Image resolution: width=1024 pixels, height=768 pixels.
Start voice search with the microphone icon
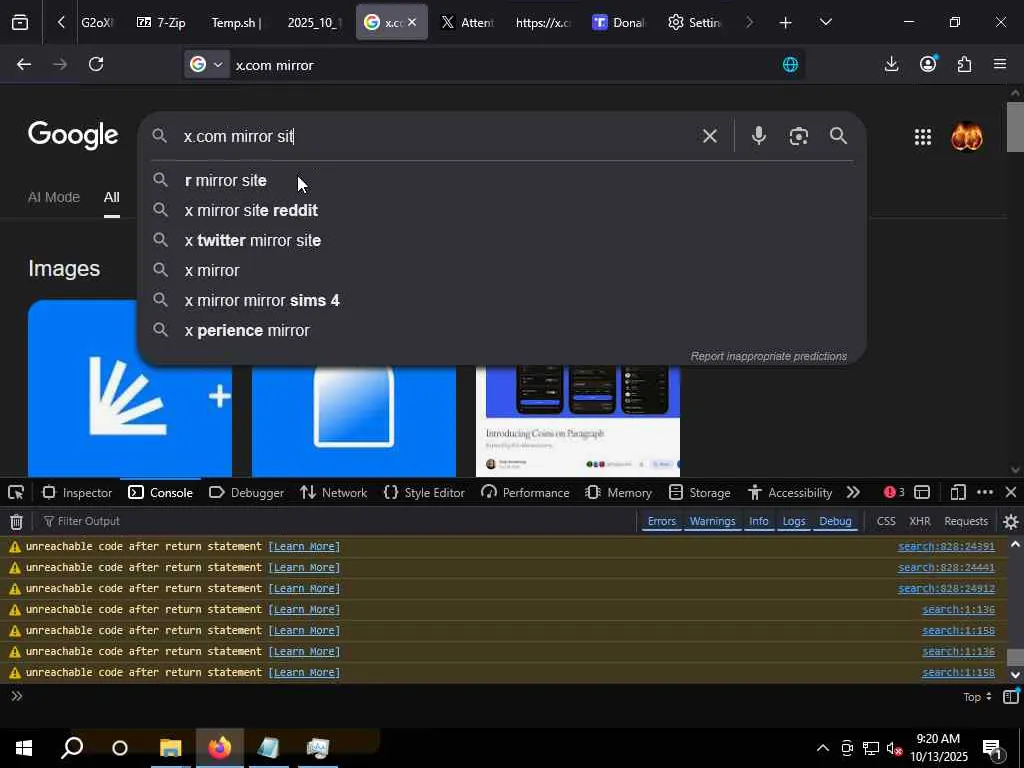point(758,136)
